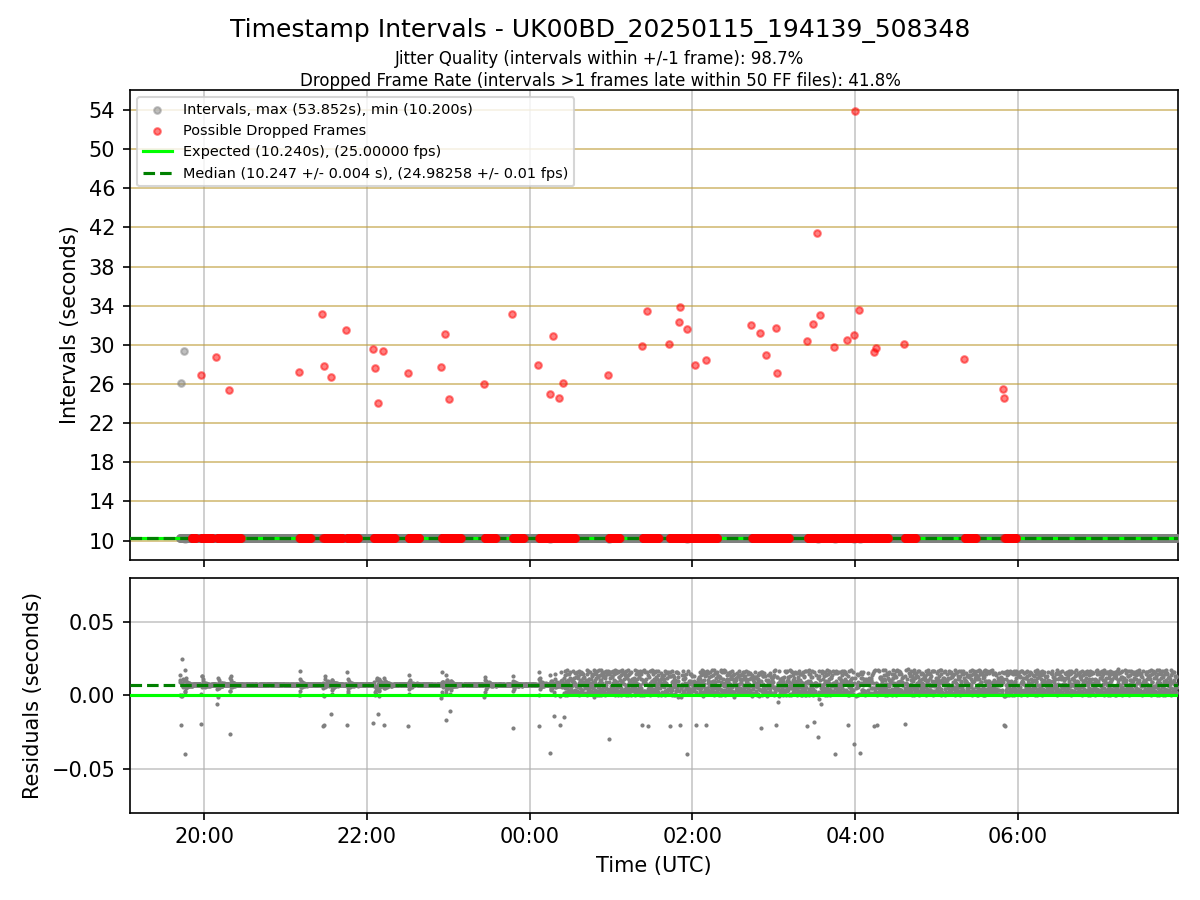Click the 06:00 time tick label

pyautogui.click(x=1018, y=834)
